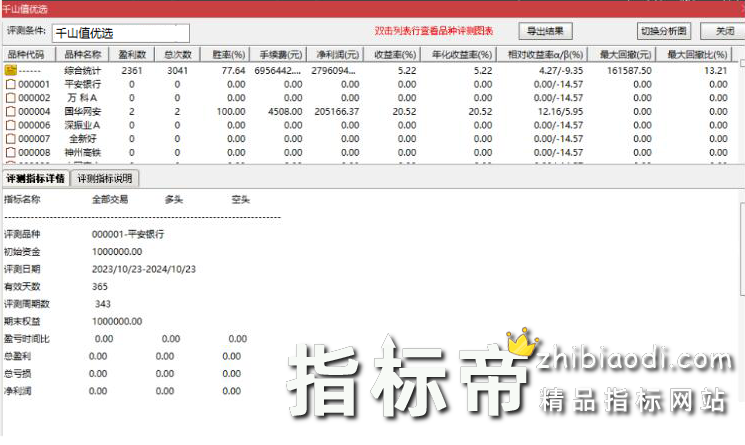Click the 全部交易 column heading
The height and width of the screenshot is (445, 745).
point(110,199)
